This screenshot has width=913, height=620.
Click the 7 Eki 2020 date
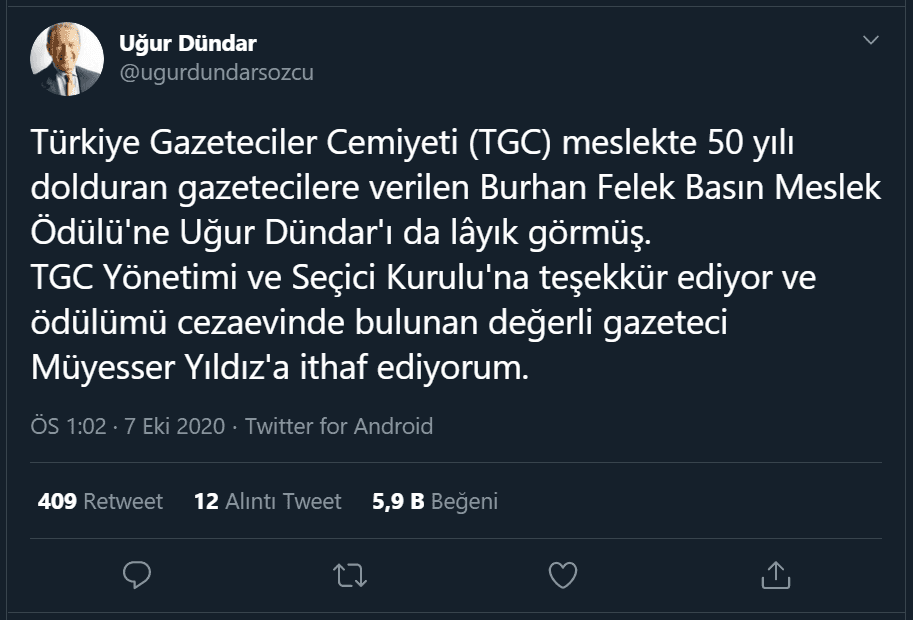(x=174, y=426)
